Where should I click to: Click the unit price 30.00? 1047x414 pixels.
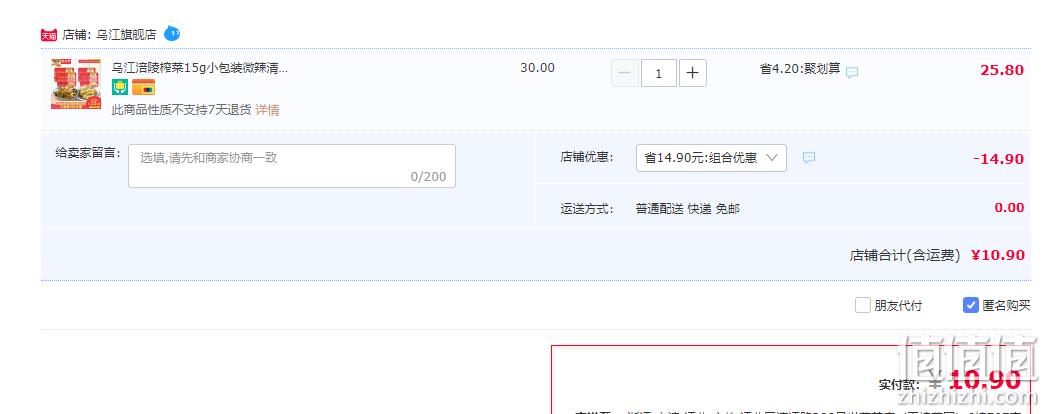(538, 68)
